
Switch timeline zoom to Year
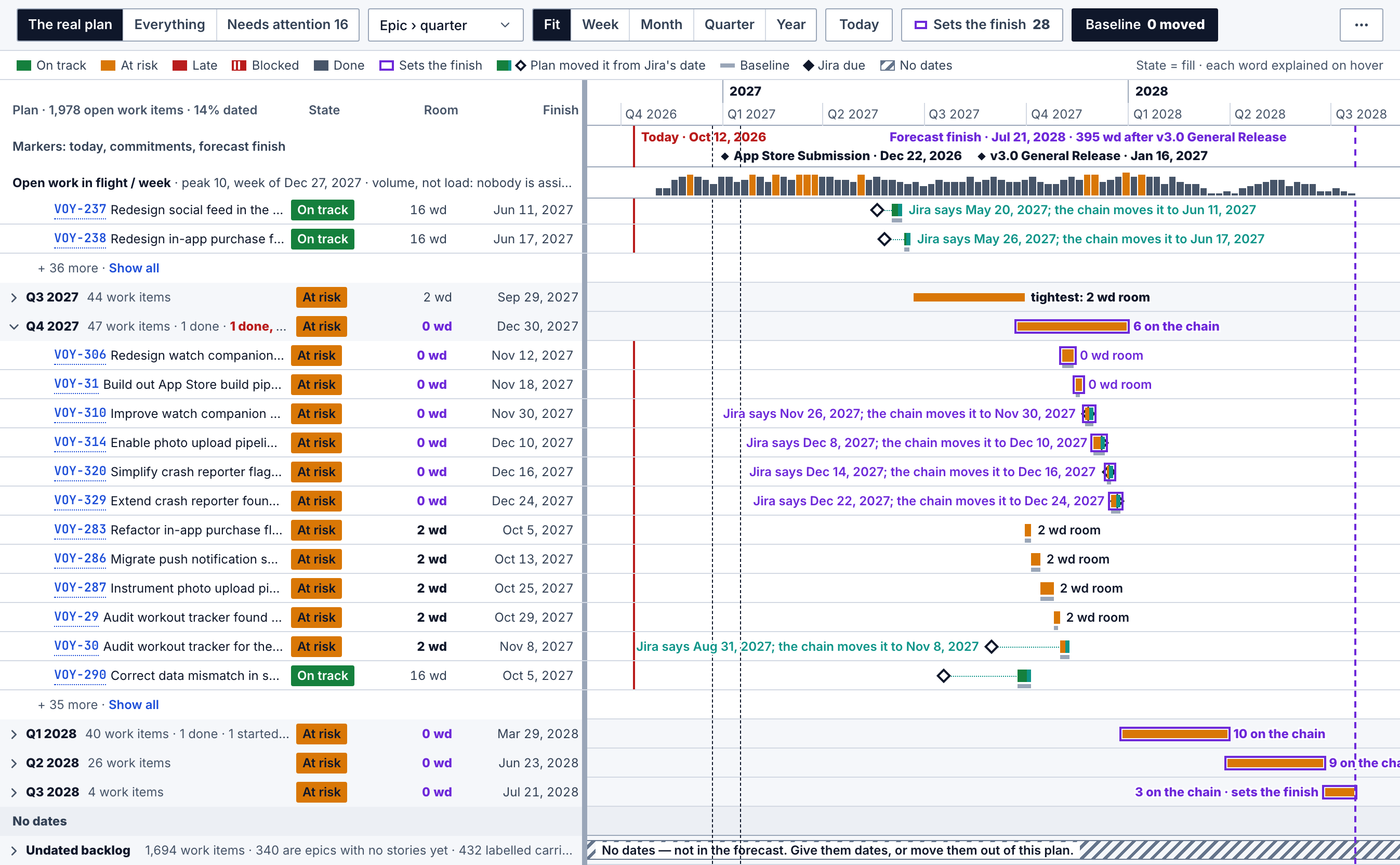pos(790,24)
